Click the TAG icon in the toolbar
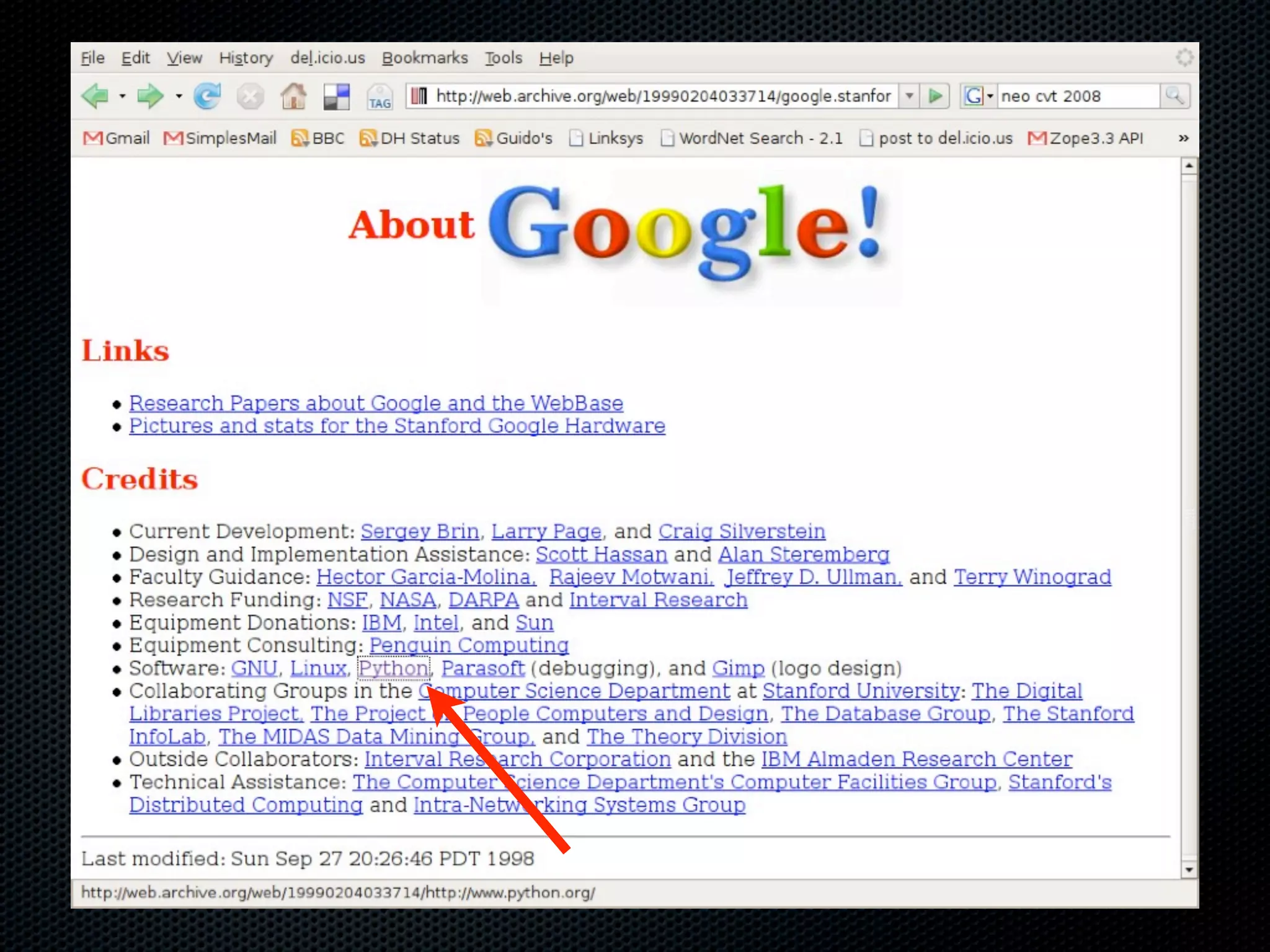Image resolution: width=1270 pixels, height=952 pixels. tap(380, 98)
